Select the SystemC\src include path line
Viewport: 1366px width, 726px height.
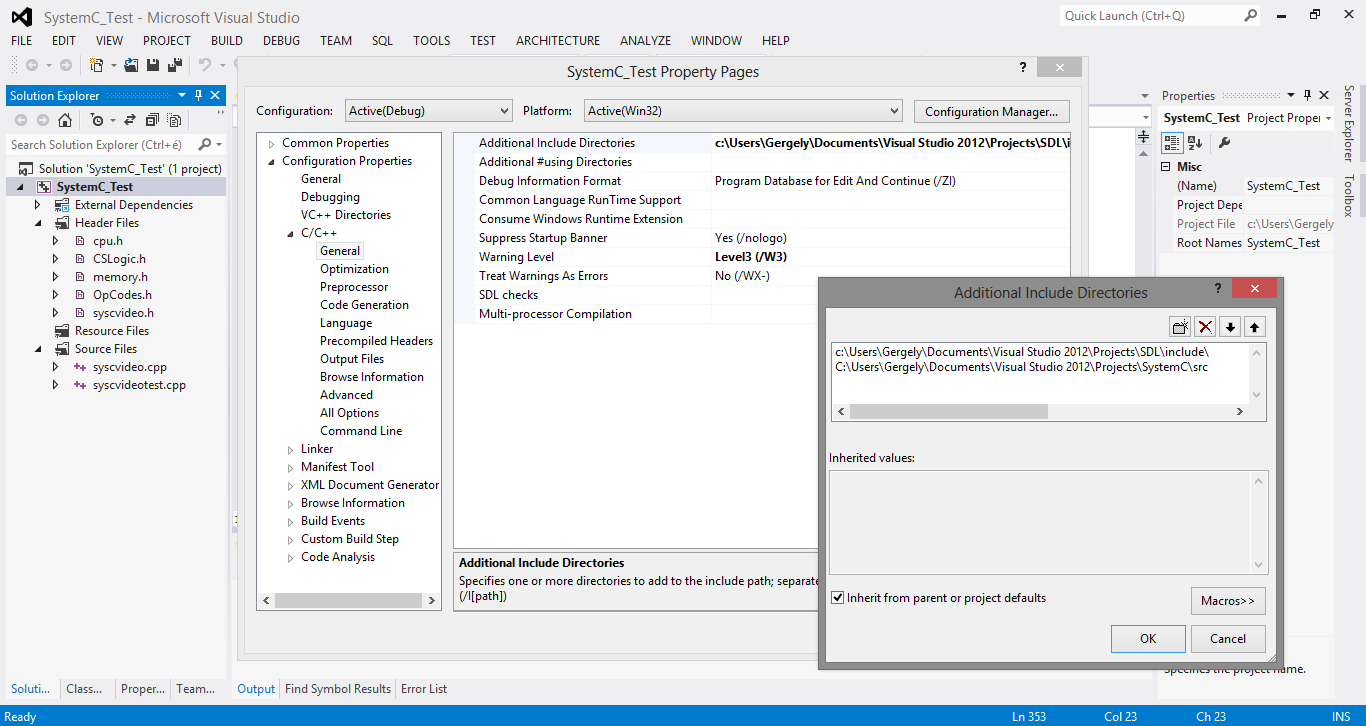click(x=1021, y=367)
